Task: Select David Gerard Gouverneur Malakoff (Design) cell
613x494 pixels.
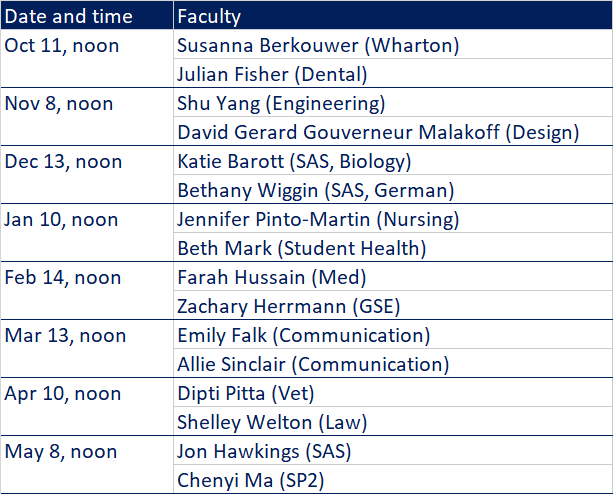Action: point(393,131)
